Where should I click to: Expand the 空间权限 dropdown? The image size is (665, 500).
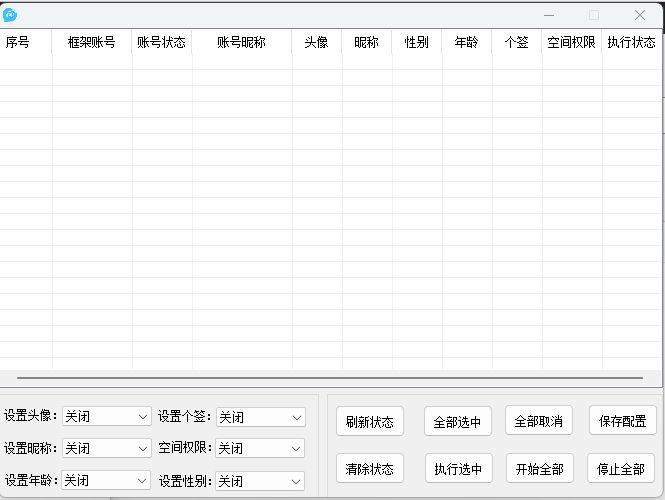pyautogui.click(x=261, y=448)
